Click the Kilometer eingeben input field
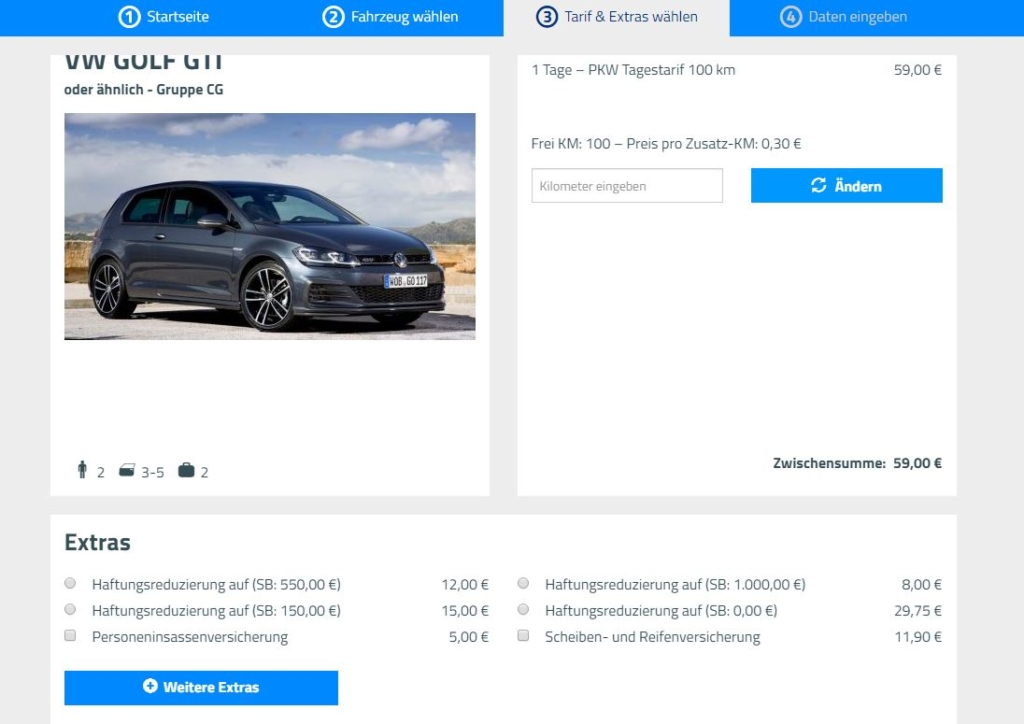Screen dimensions: 1024x724 [627, 186]
